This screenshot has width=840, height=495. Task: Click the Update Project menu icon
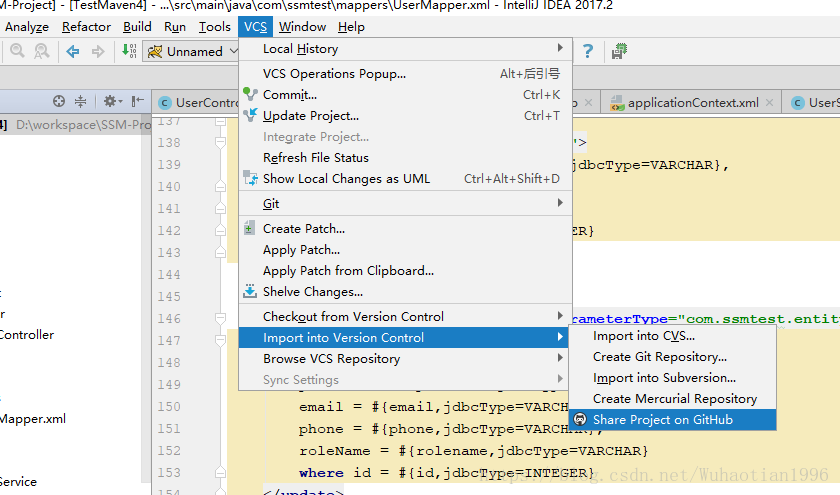pyautogui.click(x=250, y=116)
